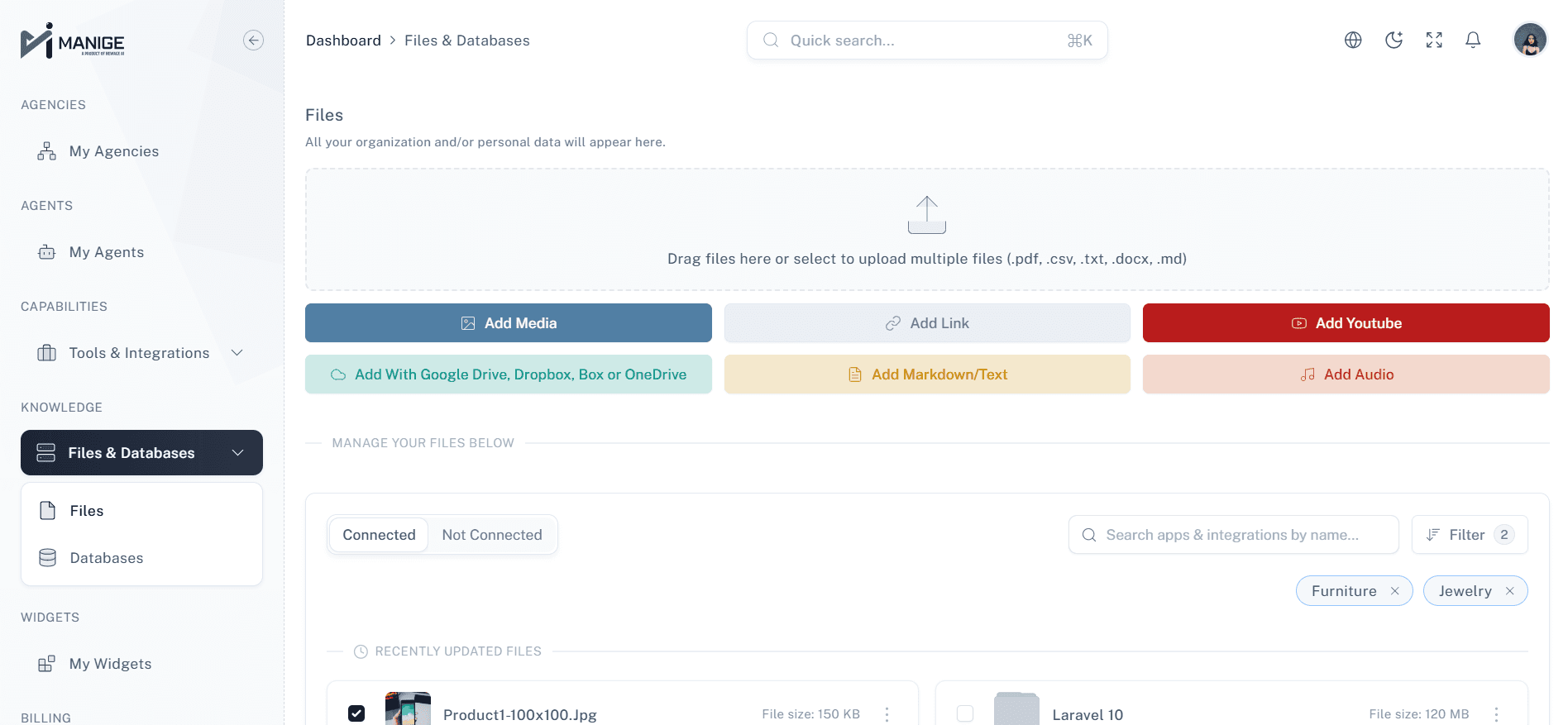Open the options menu for Laravel 10
The image size is (1568, 725).
pyautogui.click(x=1496, y=714)
